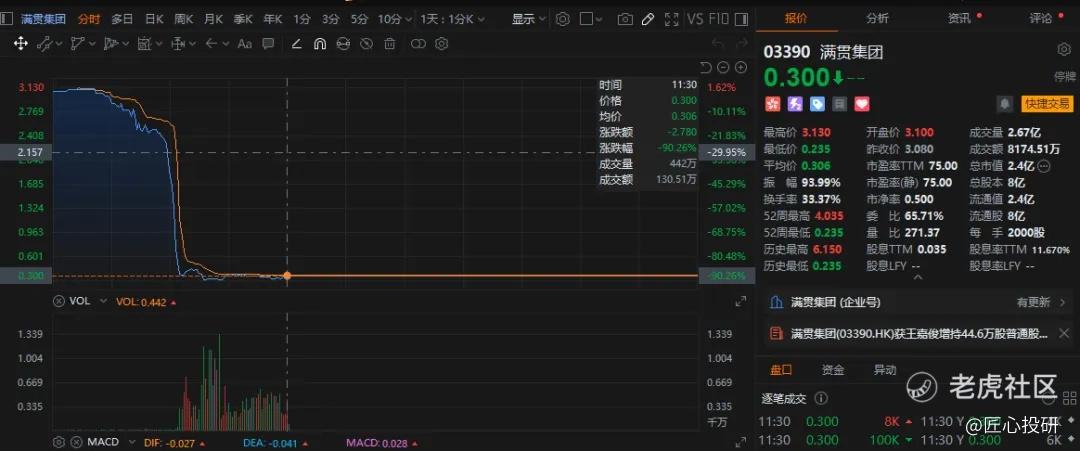This screenshot has height=451, width=1080.
Task: Open more details next to 总市值
Action: point(1043,166)
